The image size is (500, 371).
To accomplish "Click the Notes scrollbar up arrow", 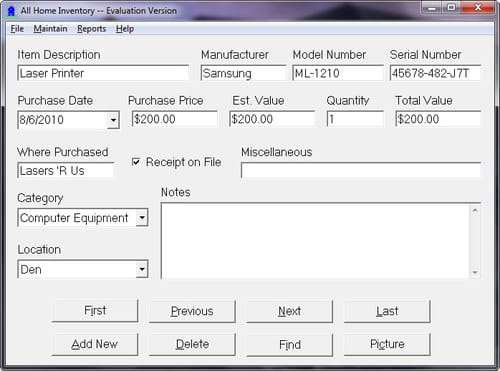I will [x=475, y=210].
